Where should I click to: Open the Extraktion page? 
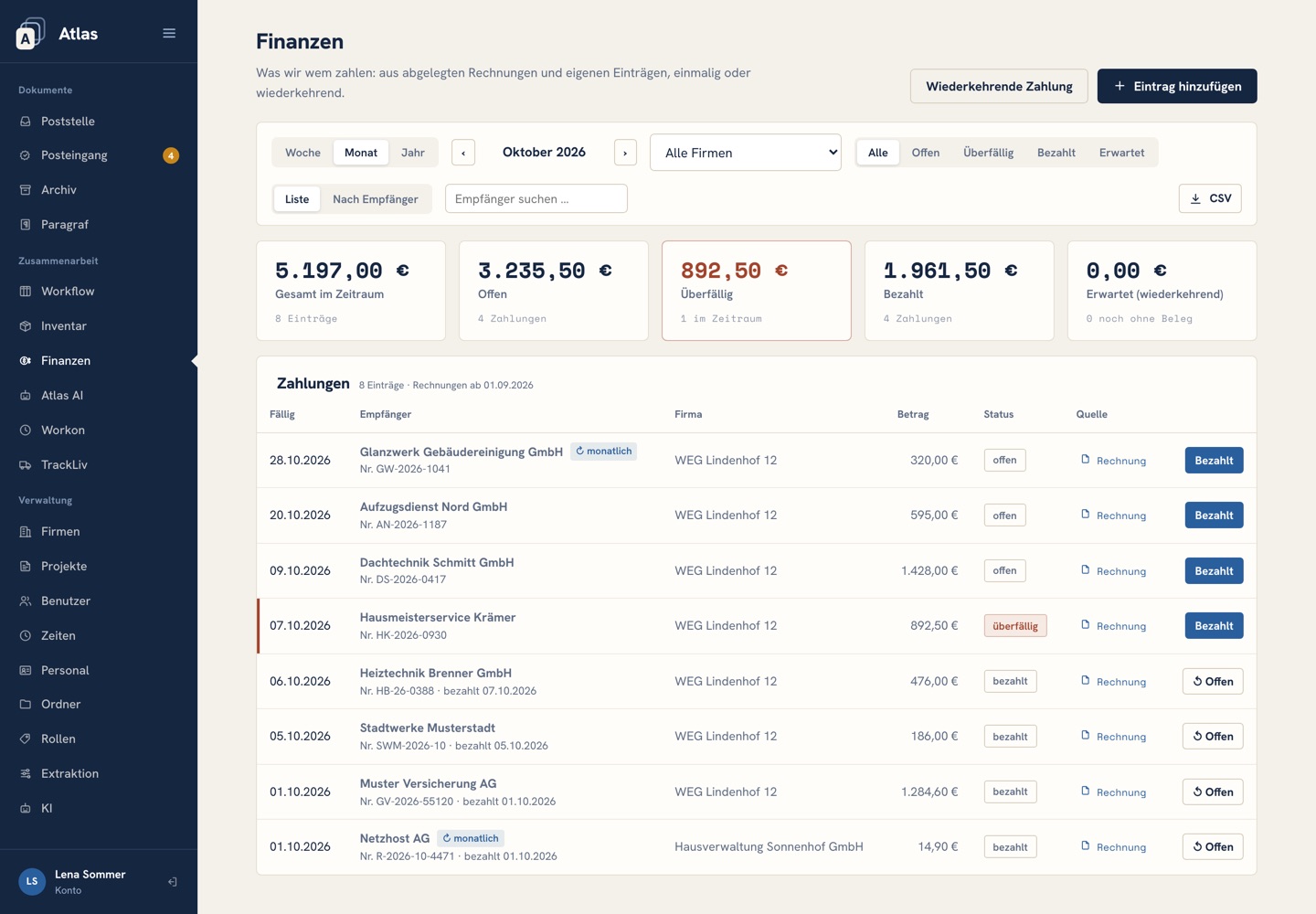click(x=99, y=774)
